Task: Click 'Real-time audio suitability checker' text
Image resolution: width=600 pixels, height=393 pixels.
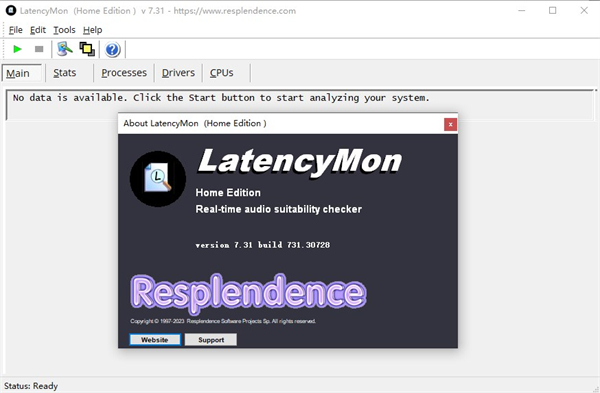Action: [x=279, y=209]
